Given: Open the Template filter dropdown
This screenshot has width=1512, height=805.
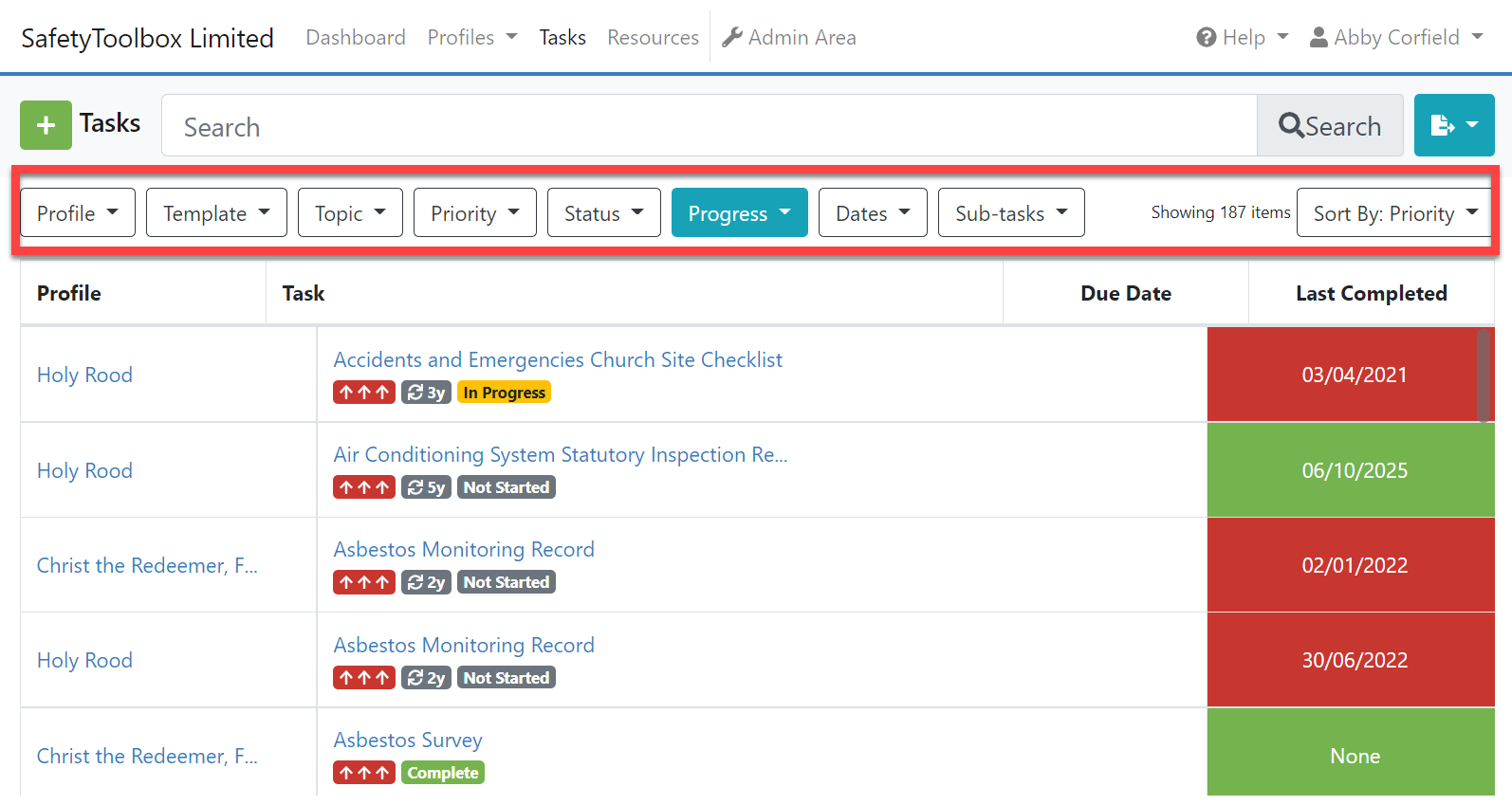Looking at the screenshot, I should [x=216, y=213].
